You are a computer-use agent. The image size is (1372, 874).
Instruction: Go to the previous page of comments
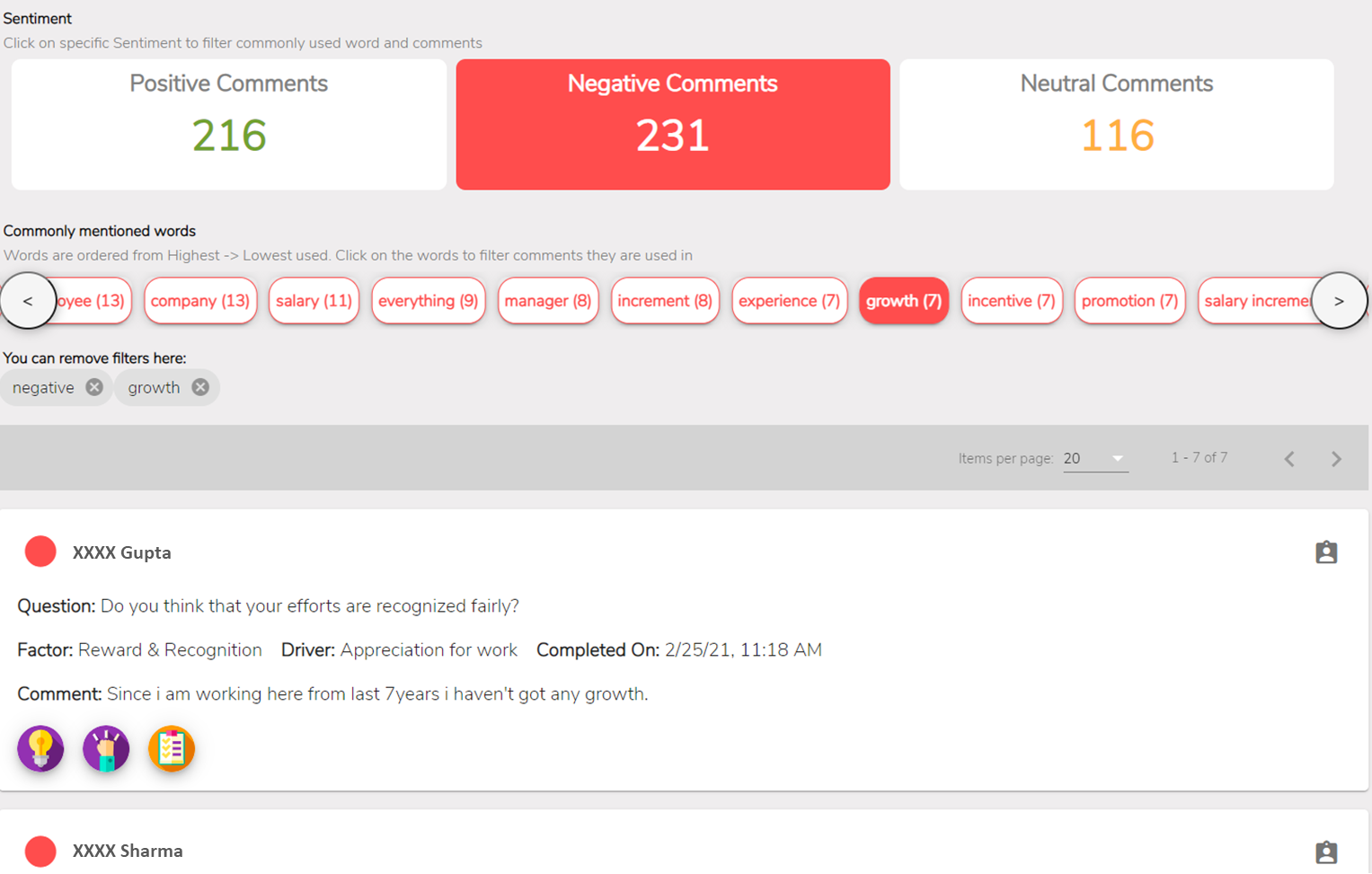pyautogui.click(x=1289, y=459)
